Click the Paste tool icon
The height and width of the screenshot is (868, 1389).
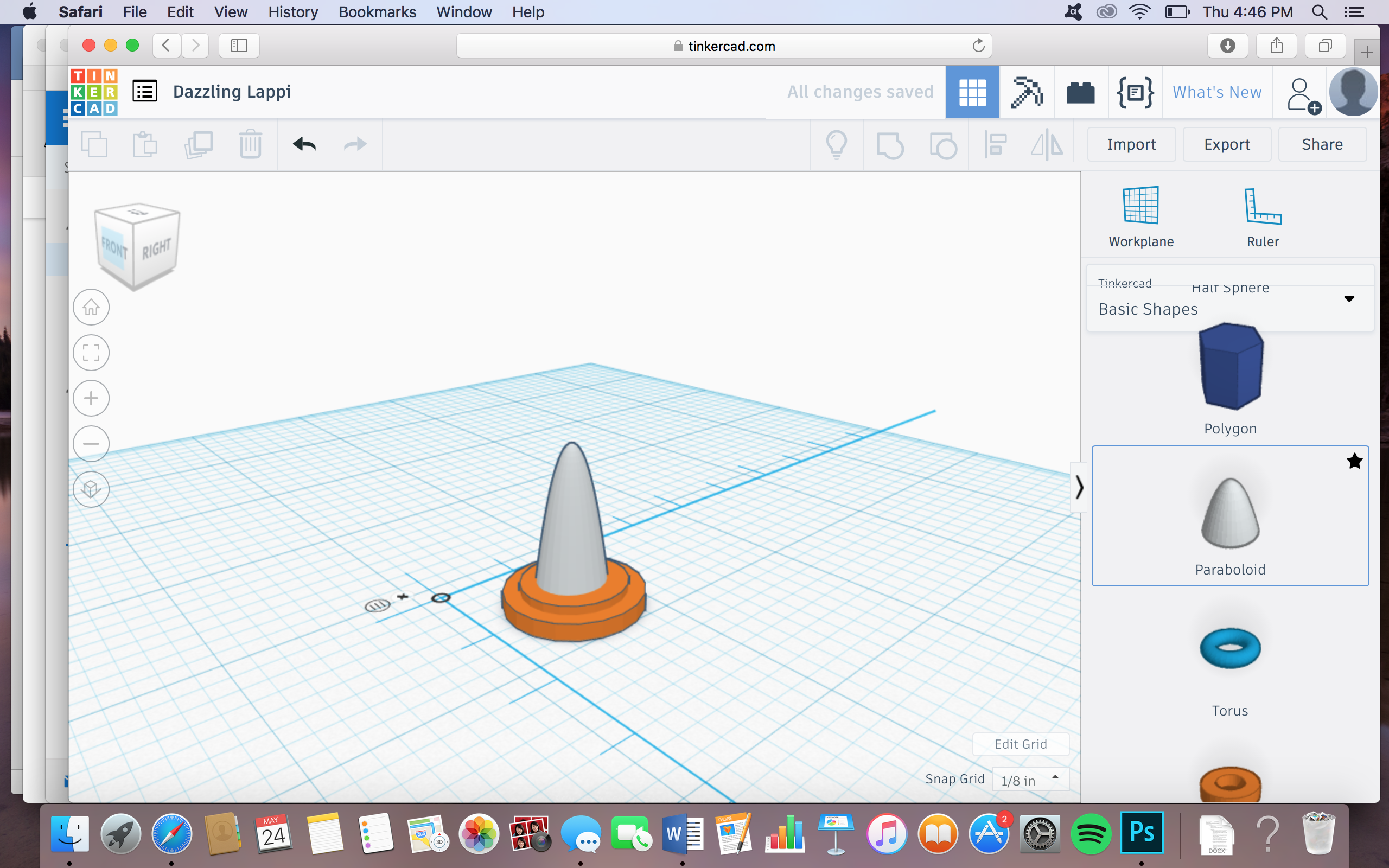point(145,144)
